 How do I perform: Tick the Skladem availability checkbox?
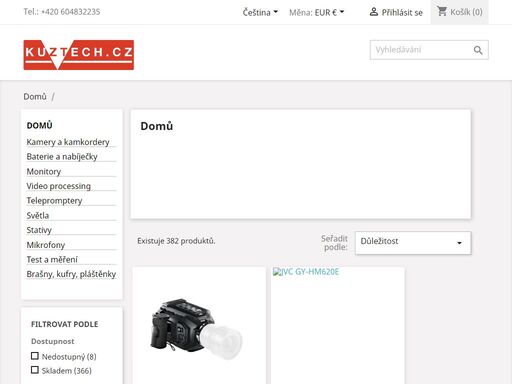[35, 370]
